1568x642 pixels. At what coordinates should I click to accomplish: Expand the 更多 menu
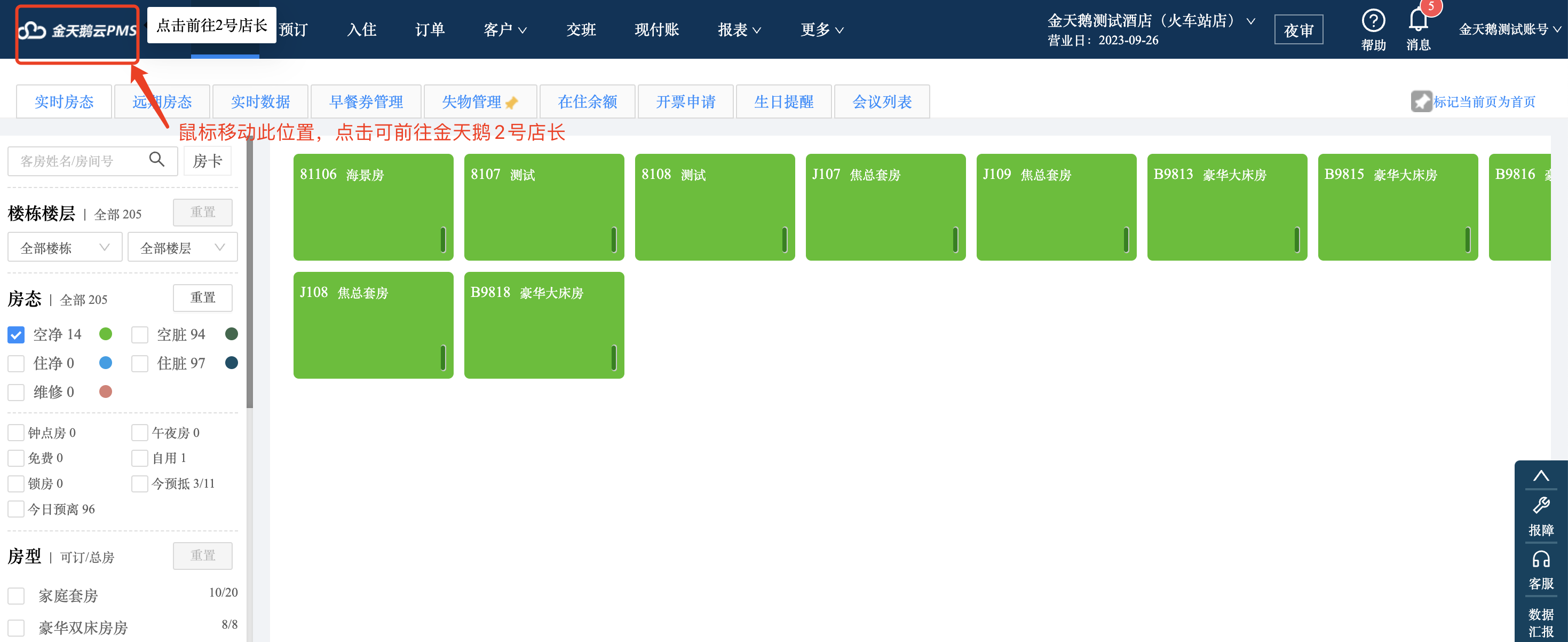coord(822,30)
